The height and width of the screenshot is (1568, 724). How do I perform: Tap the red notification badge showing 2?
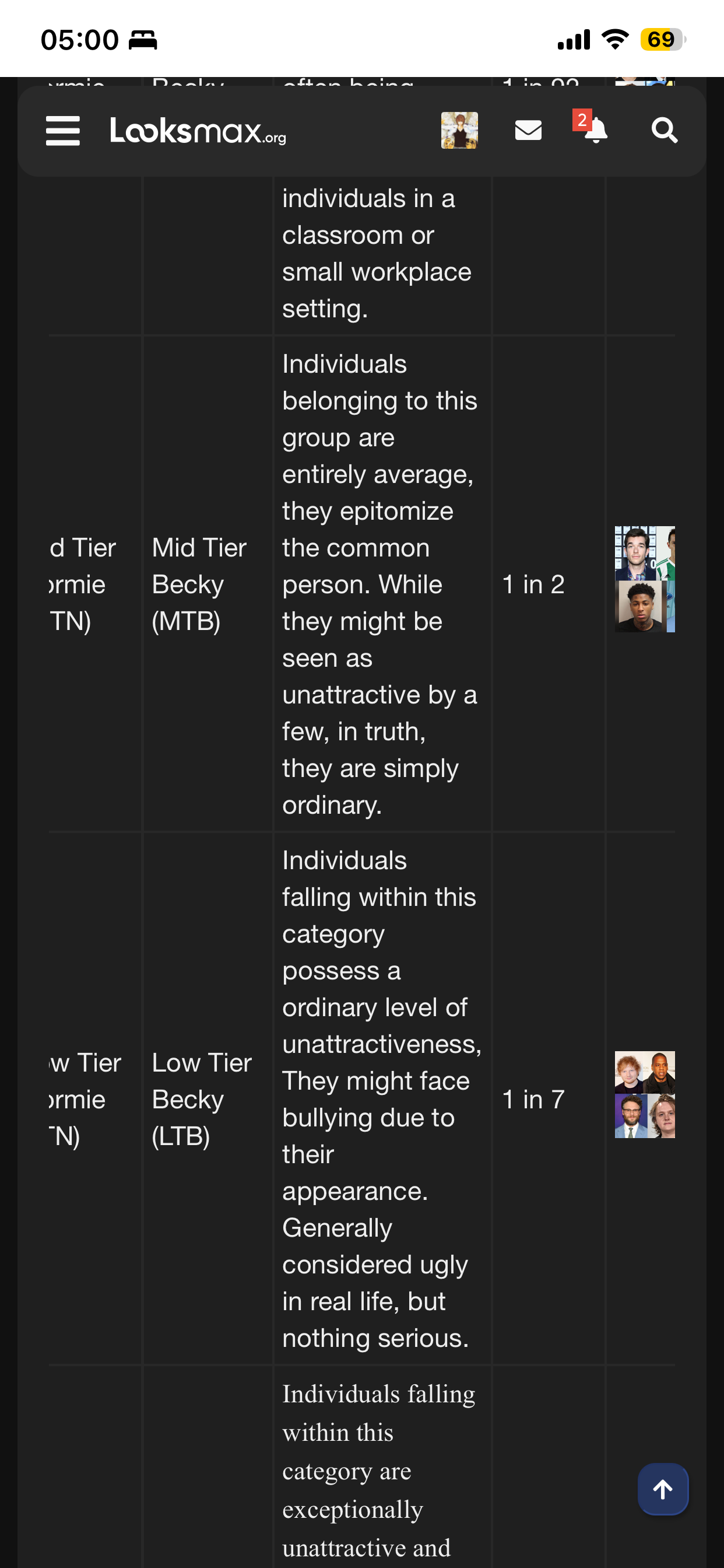[582, 120]
